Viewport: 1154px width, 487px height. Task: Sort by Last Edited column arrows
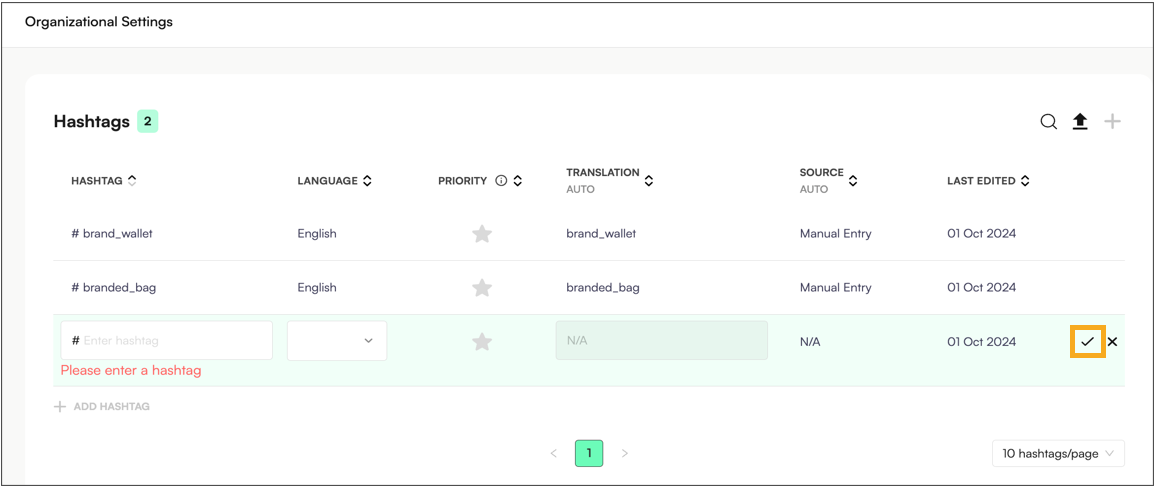(1024, 180)
